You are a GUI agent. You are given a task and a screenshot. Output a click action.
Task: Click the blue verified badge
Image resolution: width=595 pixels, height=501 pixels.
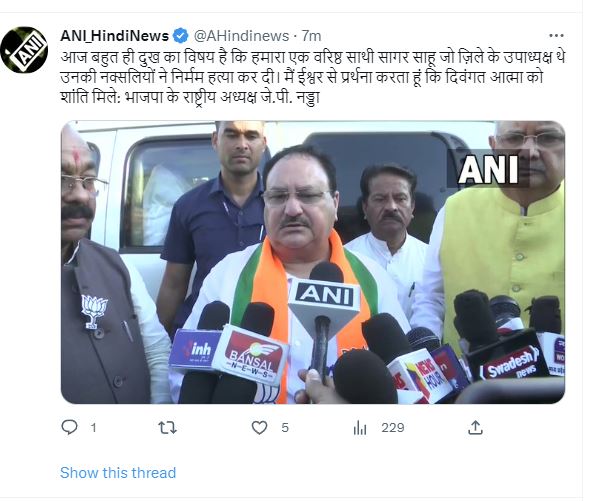point(181,36)
